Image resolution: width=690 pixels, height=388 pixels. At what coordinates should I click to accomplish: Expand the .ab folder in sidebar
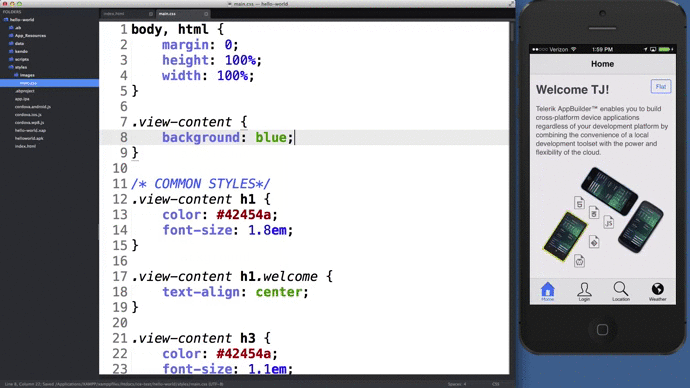click(x=11, y=28)
